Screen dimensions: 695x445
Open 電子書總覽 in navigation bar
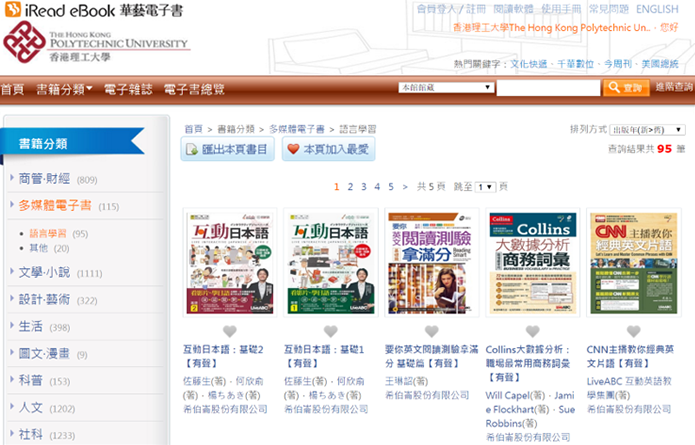coord(194,90)
